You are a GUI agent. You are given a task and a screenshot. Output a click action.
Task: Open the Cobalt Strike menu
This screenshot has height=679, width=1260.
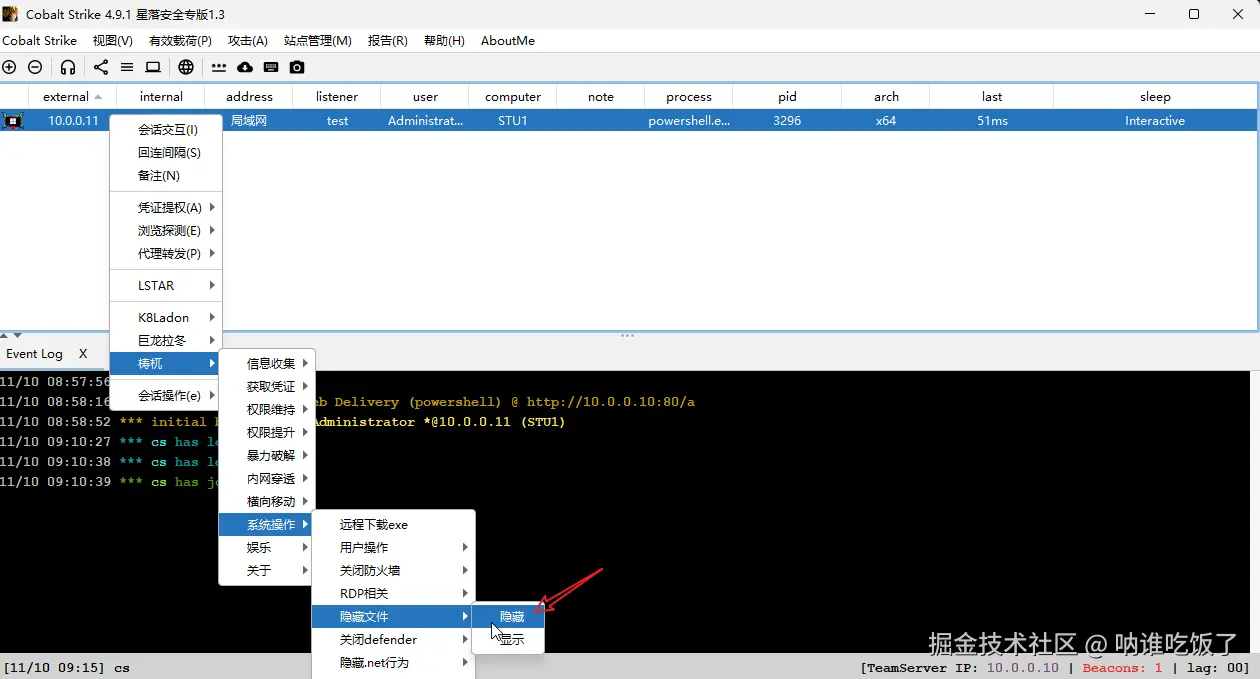pos(40,41)
